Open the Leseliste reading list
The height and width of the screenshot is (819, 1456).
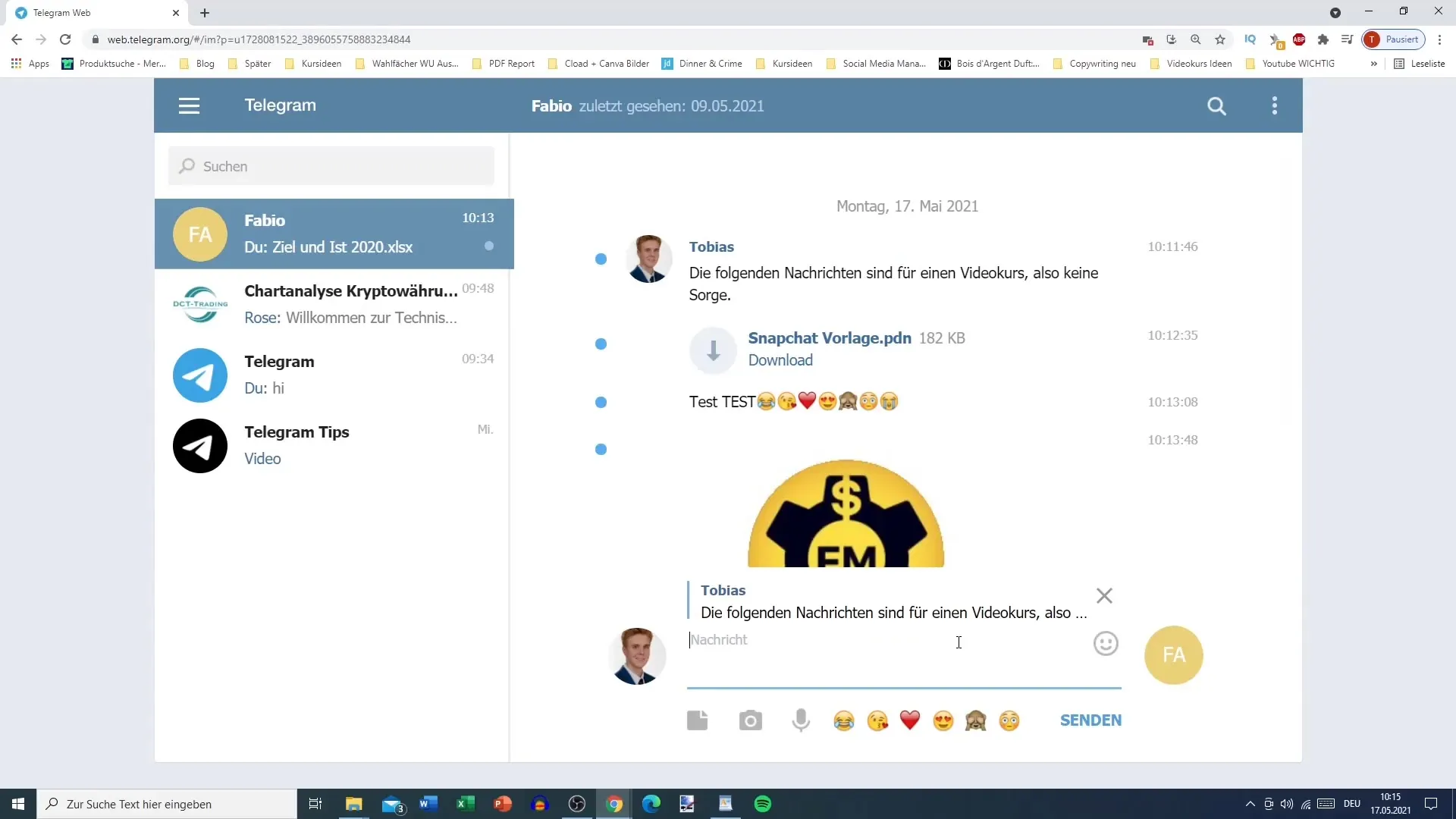coord(1420,64)
